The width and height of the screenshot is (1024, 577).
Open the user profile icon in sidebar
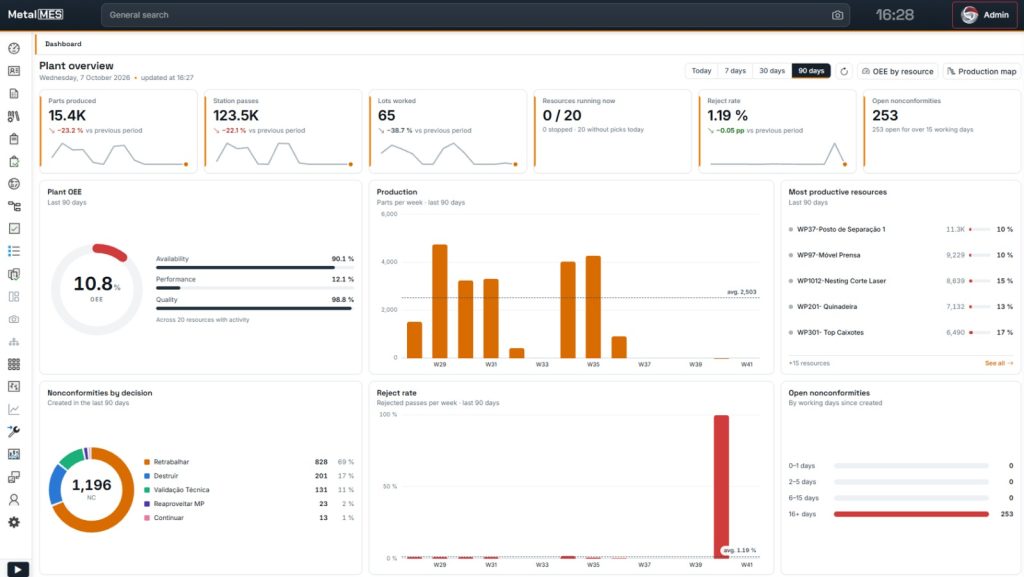[x=14, y=499]
